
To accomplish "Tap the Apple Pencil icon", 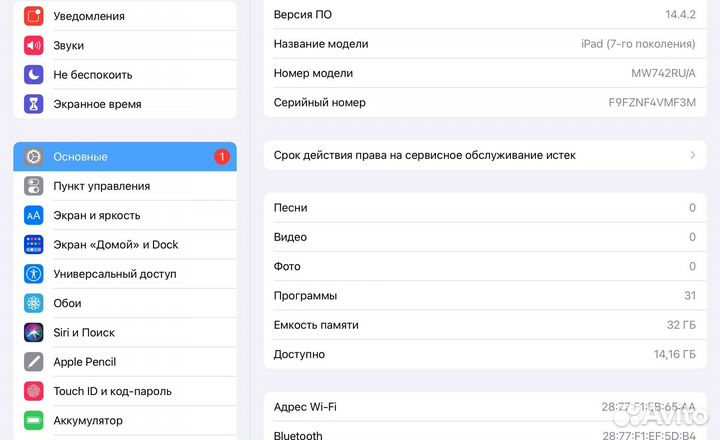I will point(34,362).
